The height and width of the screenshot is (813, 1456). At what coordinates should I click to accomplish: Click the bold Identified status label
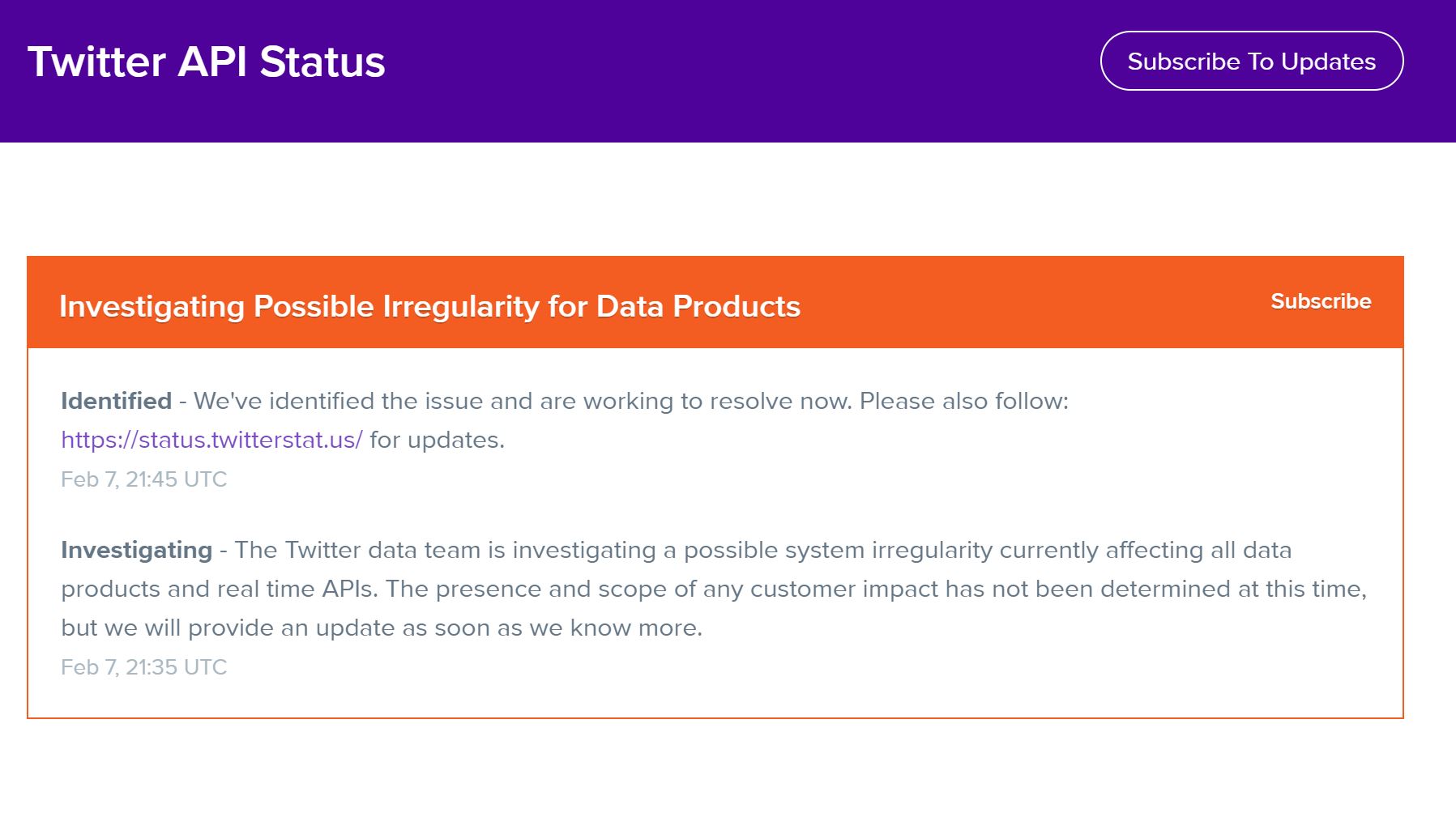[116, 401]
